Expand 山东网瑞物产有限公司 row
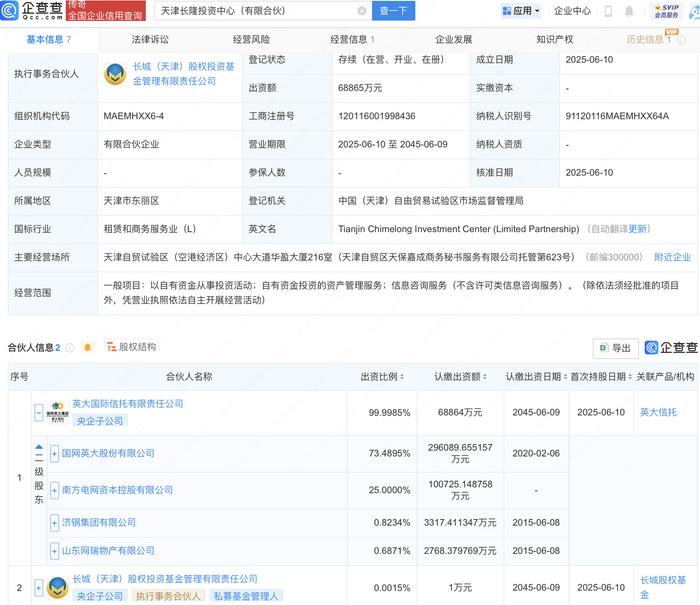700x605 pixels. (x=54, y=551)
